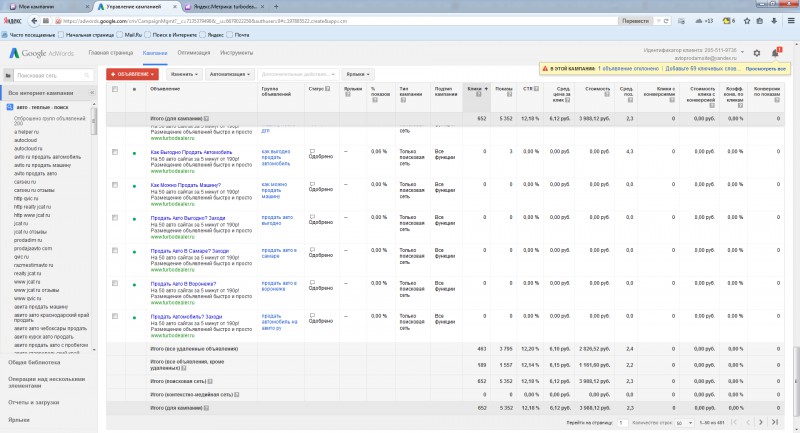Check the box for 'Как Выгодно Продать Автомобиль' ad
The width and height of the screenshot is (800, 433).
(x=114, y=152)
